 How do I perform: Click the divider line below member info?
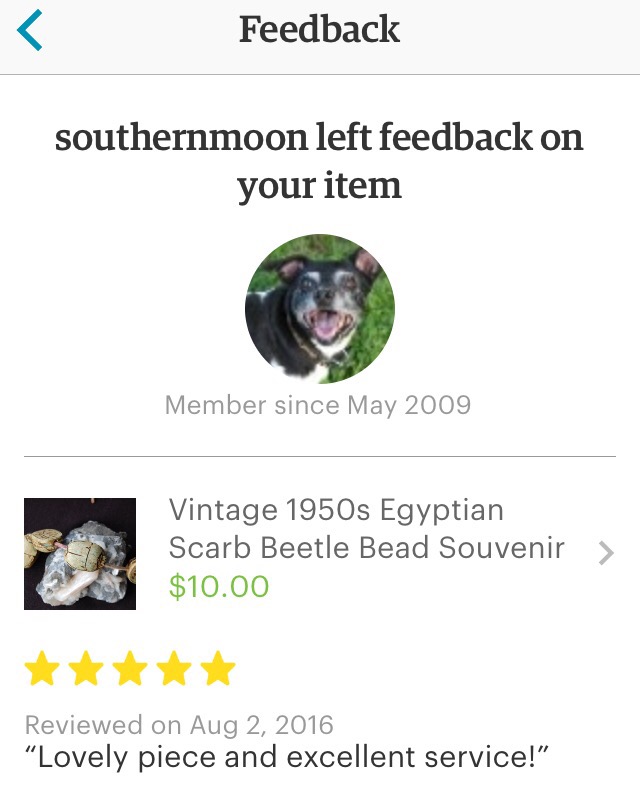(320, 456)
